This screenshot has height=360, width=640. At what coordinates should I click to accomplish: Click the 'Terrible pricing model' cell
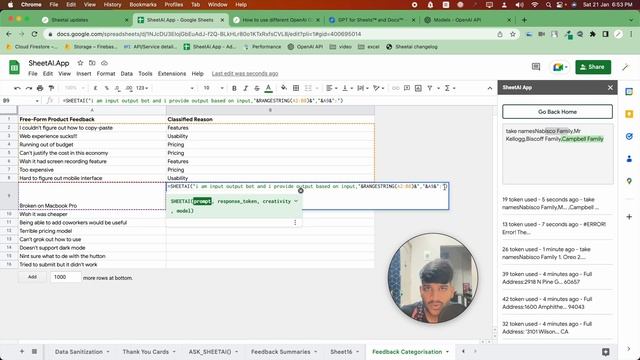(x=92, y=231)
